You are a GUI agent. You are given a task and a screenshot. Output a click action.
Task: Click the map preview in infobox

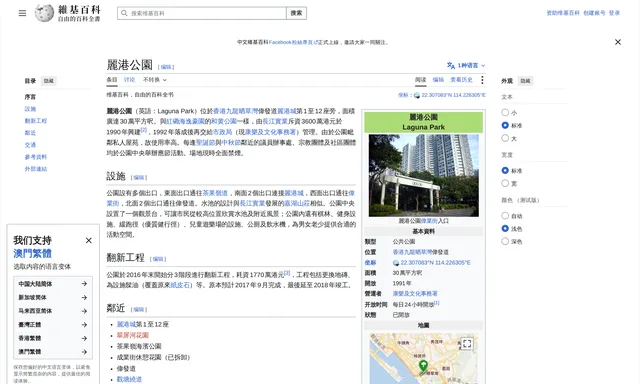coord(424,358)
